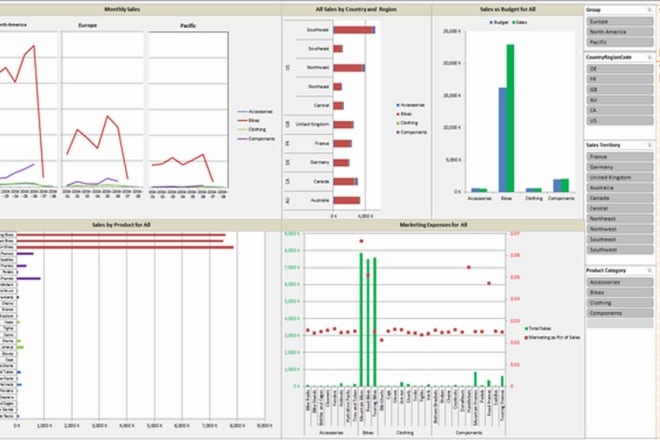The image size is (660, 440).
Task: Click the Sales legend entry in Sales vs Budget
Action: coord(519,22)
